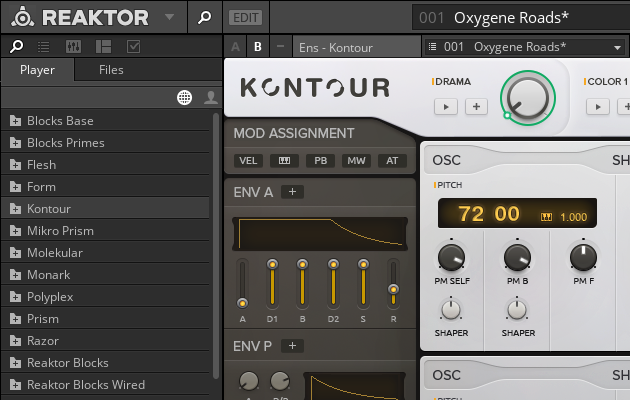Expand the Monark folder icon
The image size is (630, 400).
click(15, 275)
